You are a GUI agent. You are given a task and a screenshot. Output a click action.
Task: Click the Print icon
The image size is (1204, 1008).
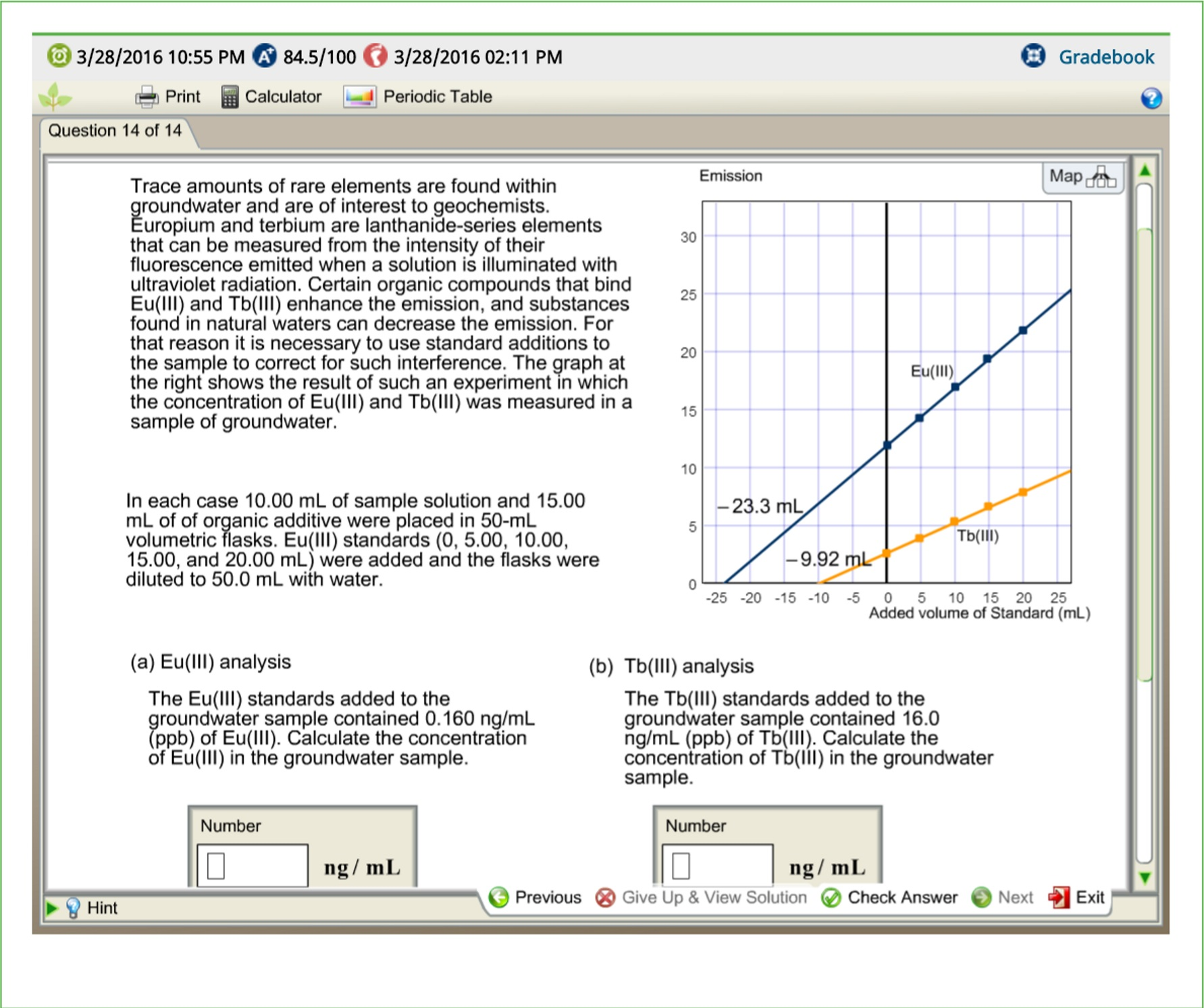coord(147,96)
